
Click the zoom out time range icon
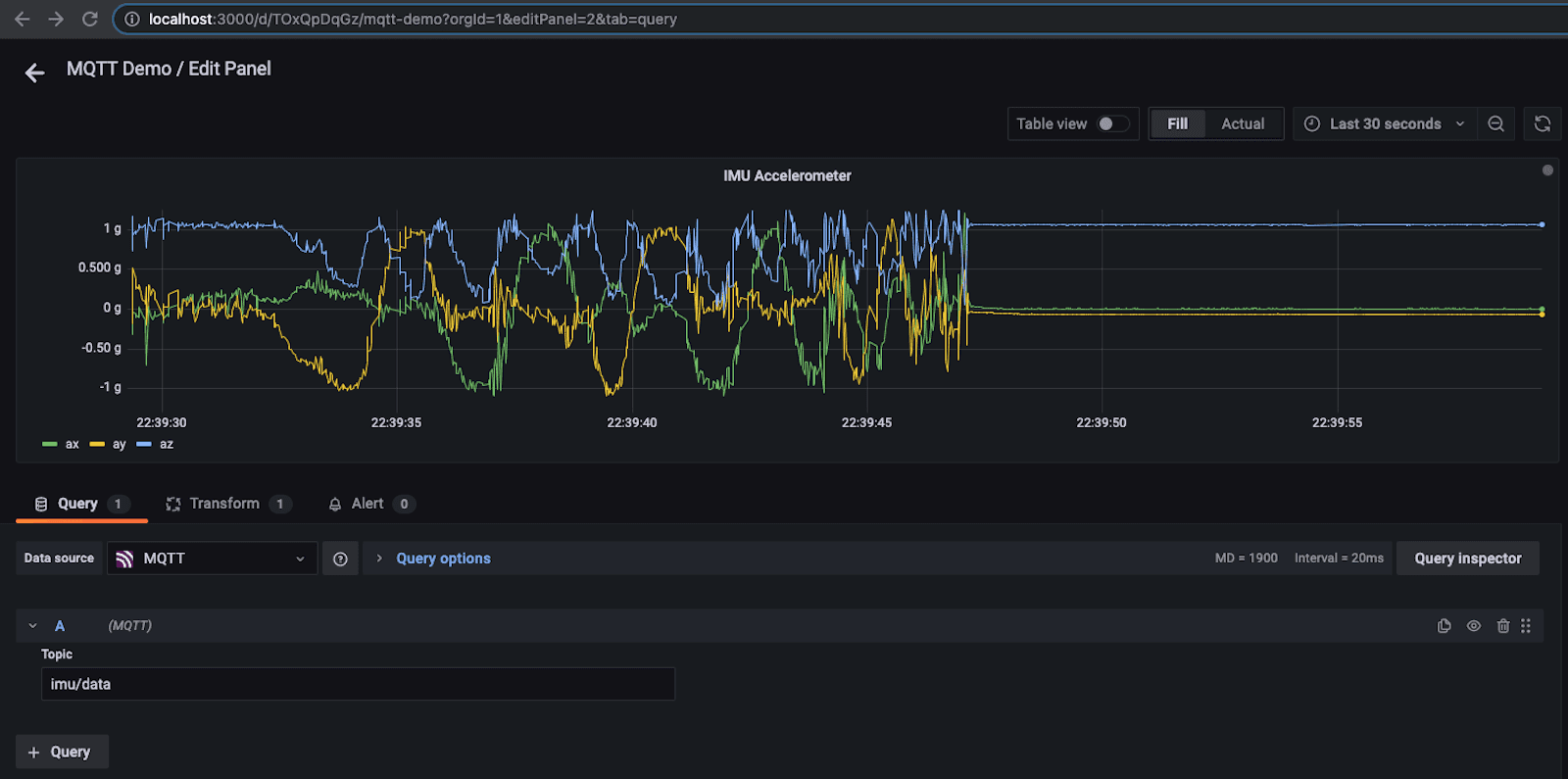1495,123
